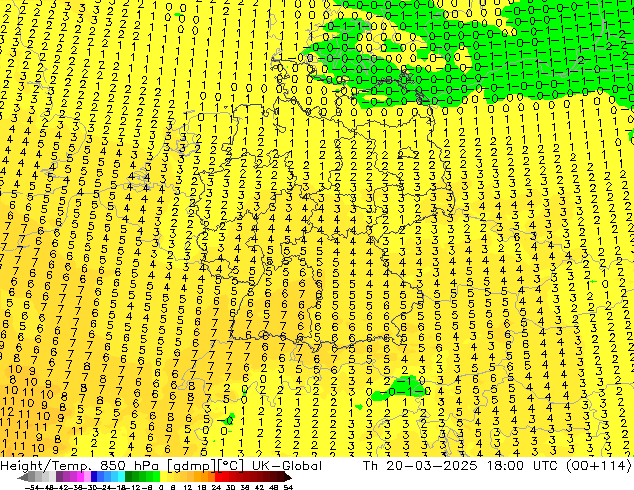The height and width of the screenshot is (490, 634).
Task: Select the dark purple swatch in the color scale
Action: click(x=59, y=477)
